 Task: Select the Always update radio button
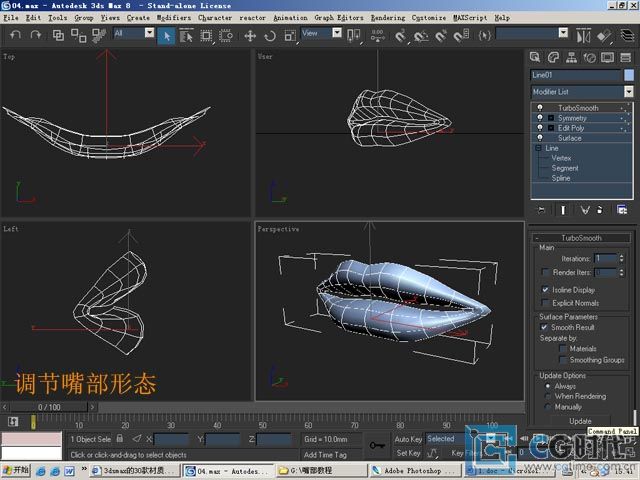click(548, 386)
